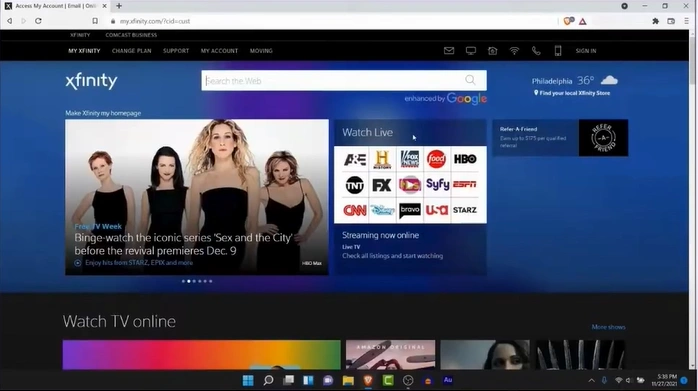Select the first carousel dot under the hero image

pos(183,281)
